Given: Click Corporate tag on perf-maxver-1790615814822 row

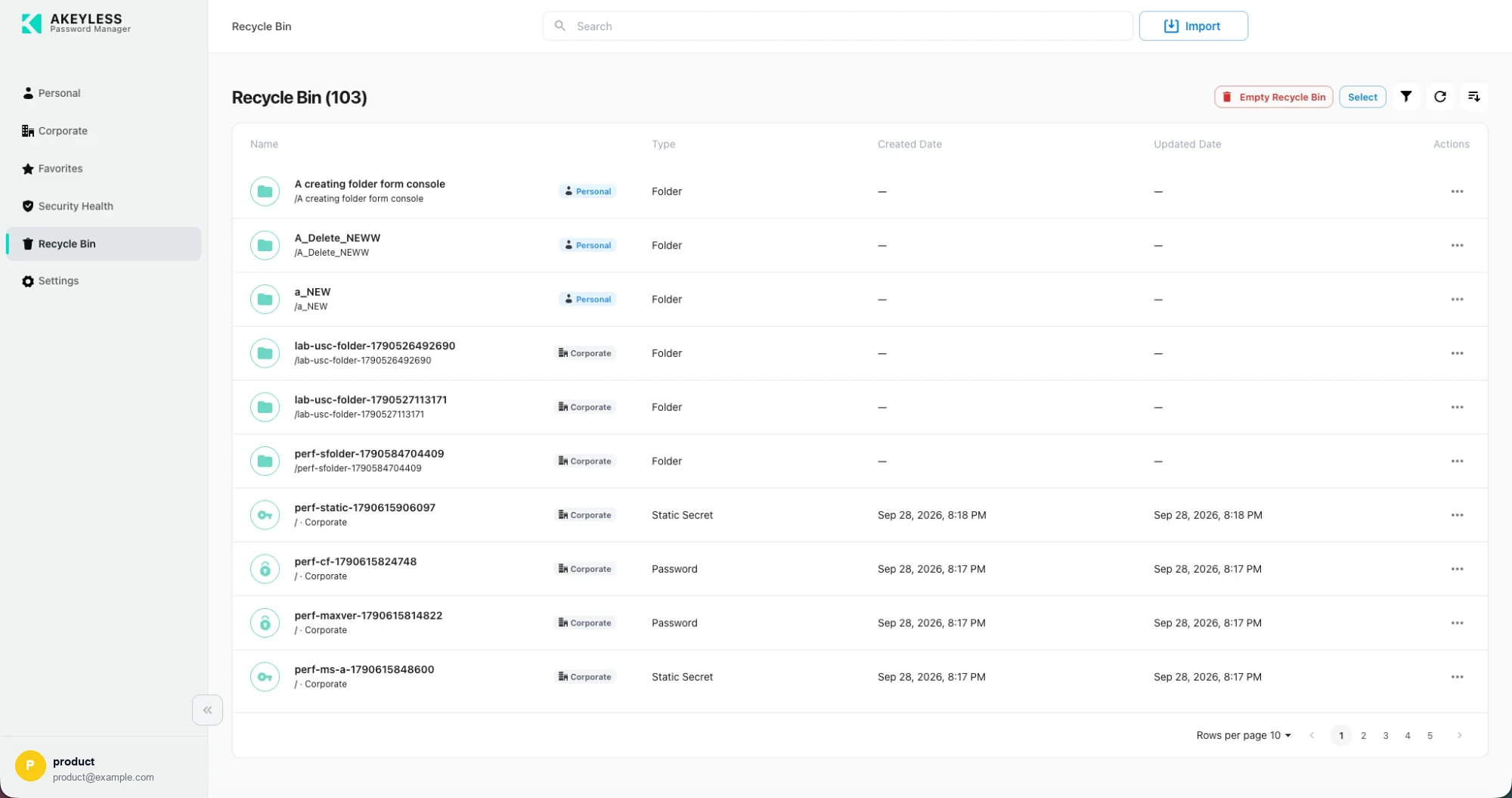Looking at the screenshot, I should click(x=584, y=623).
